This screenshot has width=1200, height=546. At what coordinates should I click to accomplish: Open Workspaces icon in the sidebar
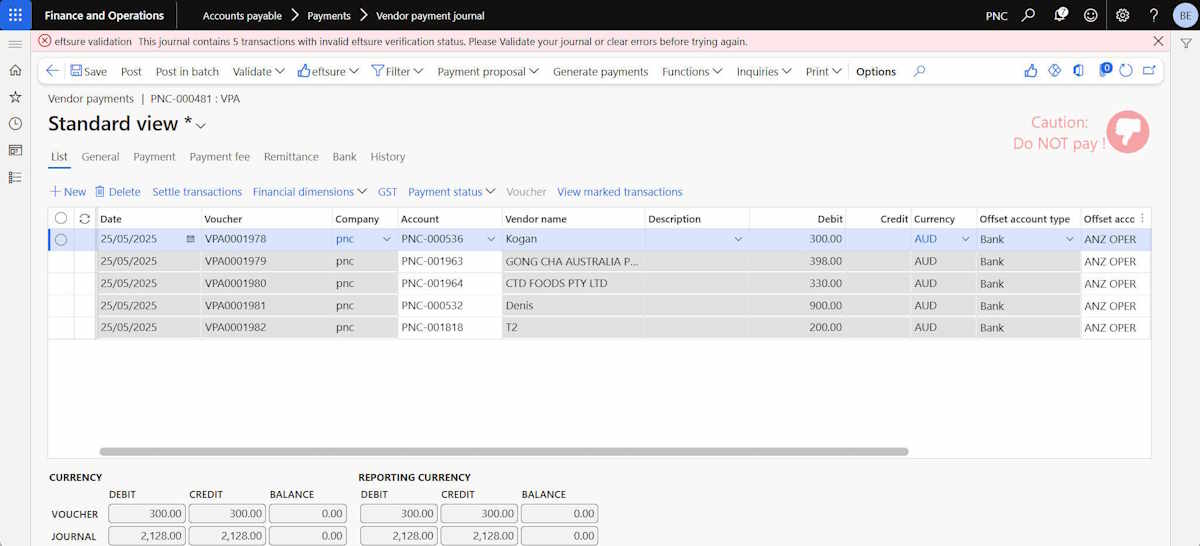click(x=15, y=150)
